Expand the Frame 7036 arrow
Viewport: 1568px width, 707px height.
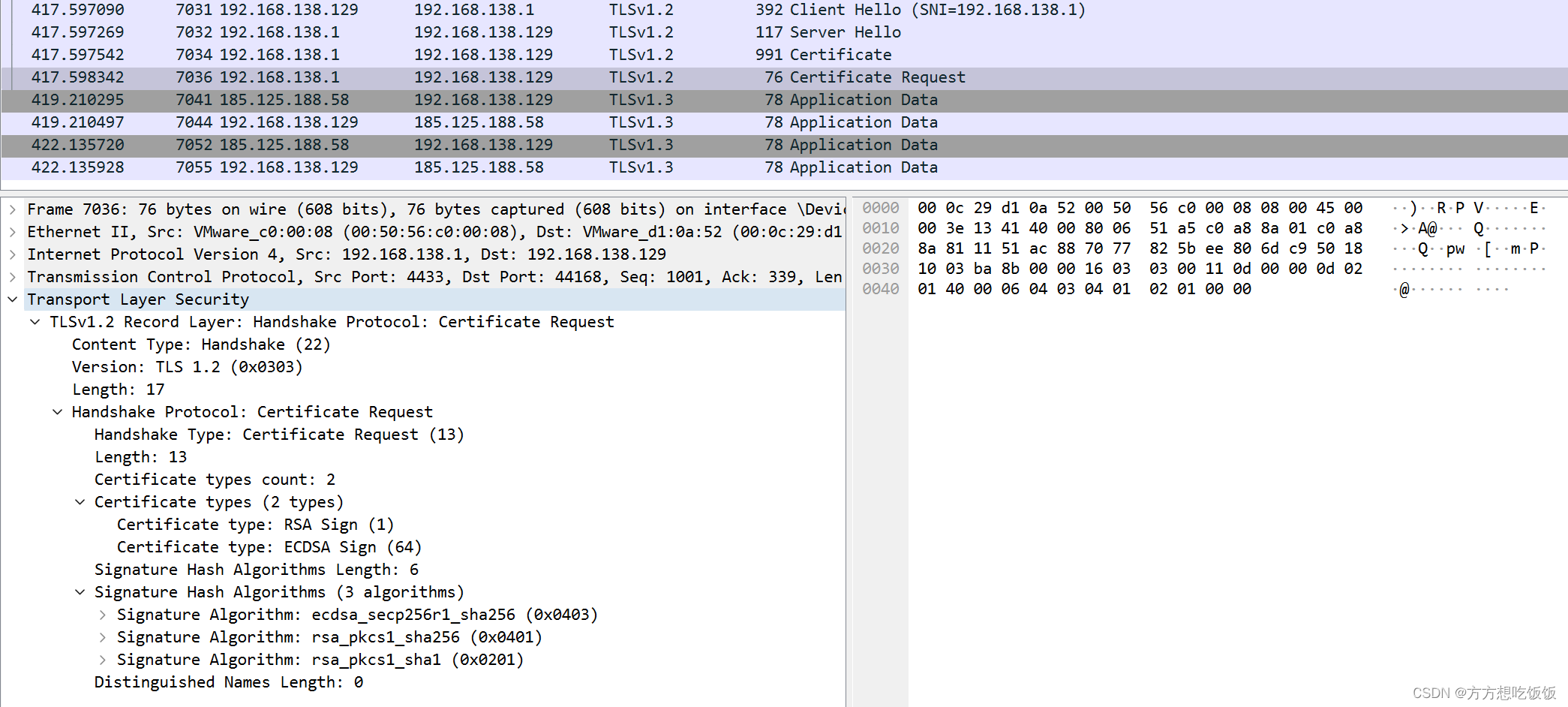point(13,209)
